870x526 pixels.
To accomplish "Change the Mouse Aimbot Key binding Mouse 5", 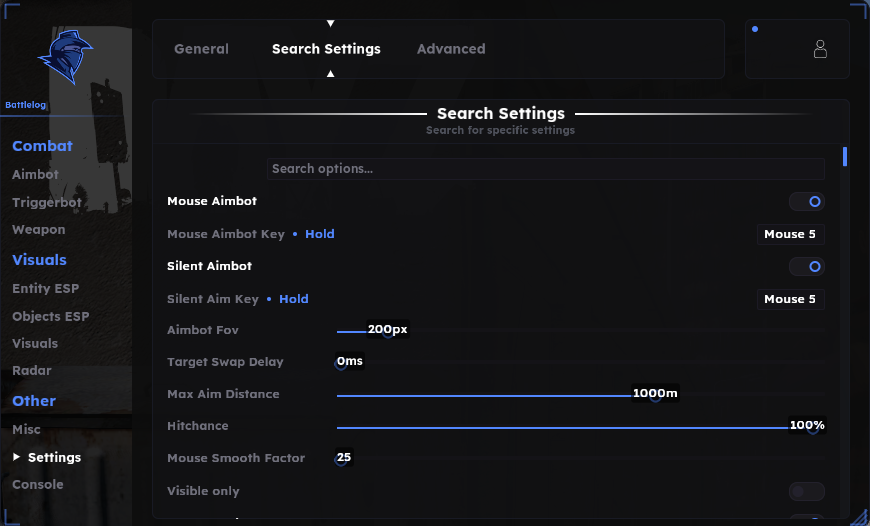I will [790, 234].
